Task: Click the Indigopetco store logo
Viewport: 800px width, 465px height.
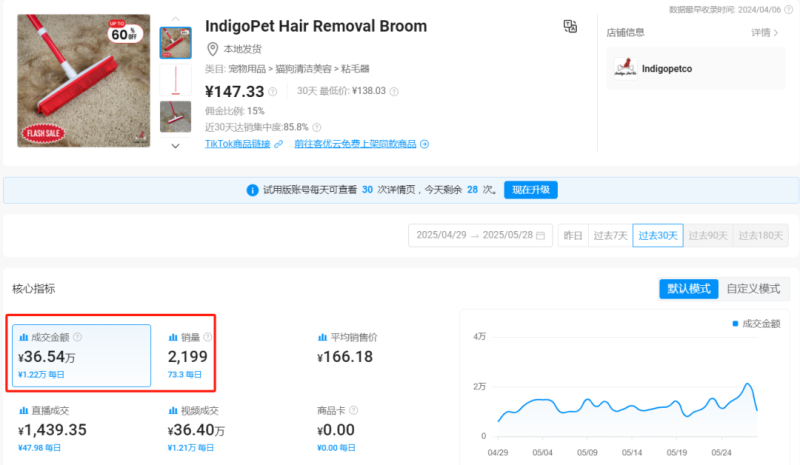Action: [623, 68]
